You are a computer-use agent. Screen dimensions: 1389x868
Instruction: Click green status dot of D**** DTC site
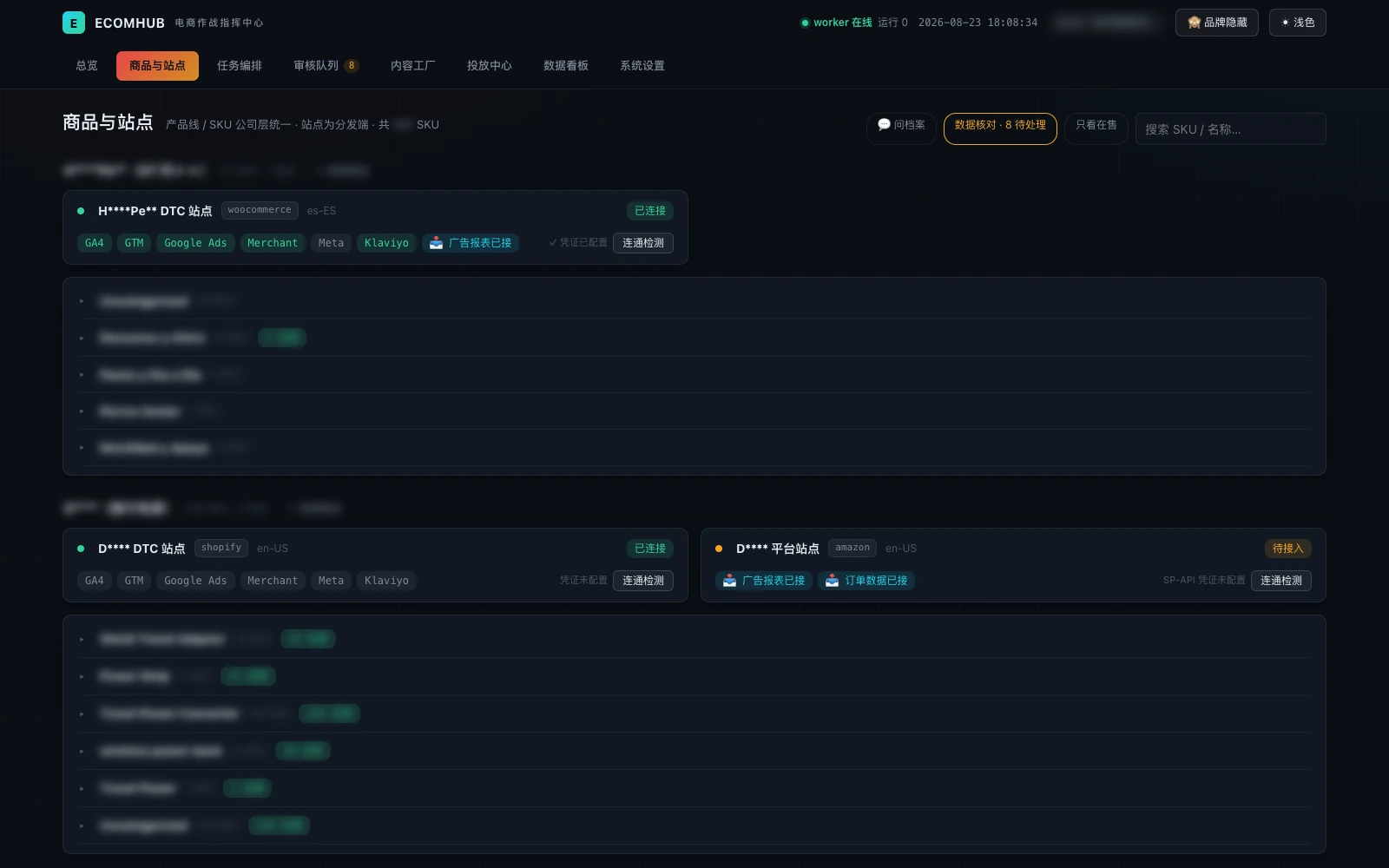[81, 549]
